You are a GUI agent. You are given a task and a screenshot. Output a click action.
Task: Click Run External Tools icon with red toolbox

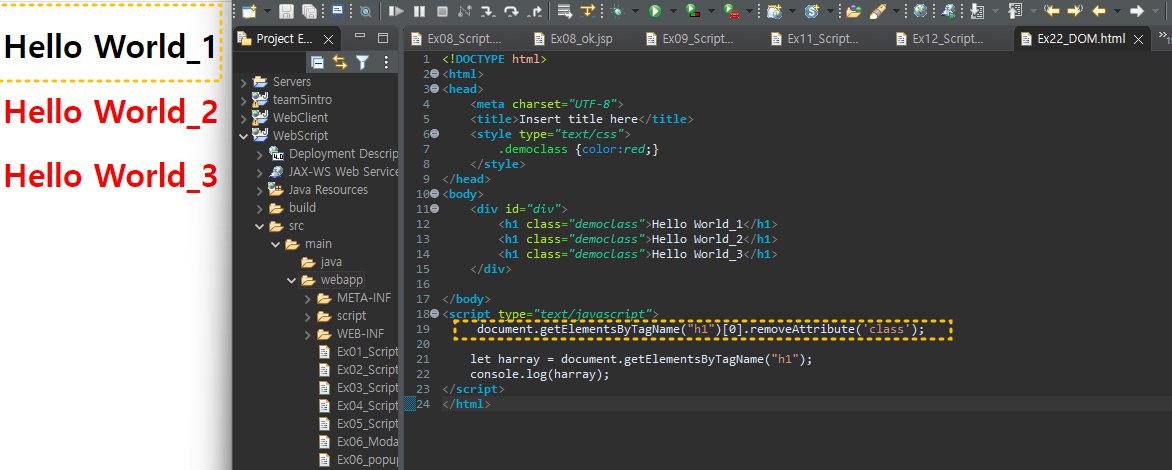pyautogui.click(x=732, y=11)
